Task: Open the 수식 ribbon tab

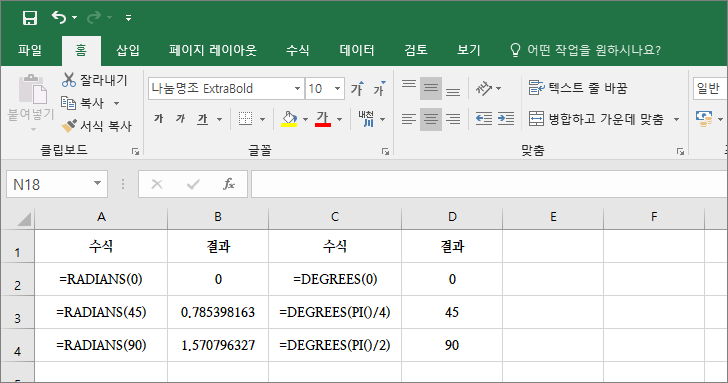Action: click(298, 50)
